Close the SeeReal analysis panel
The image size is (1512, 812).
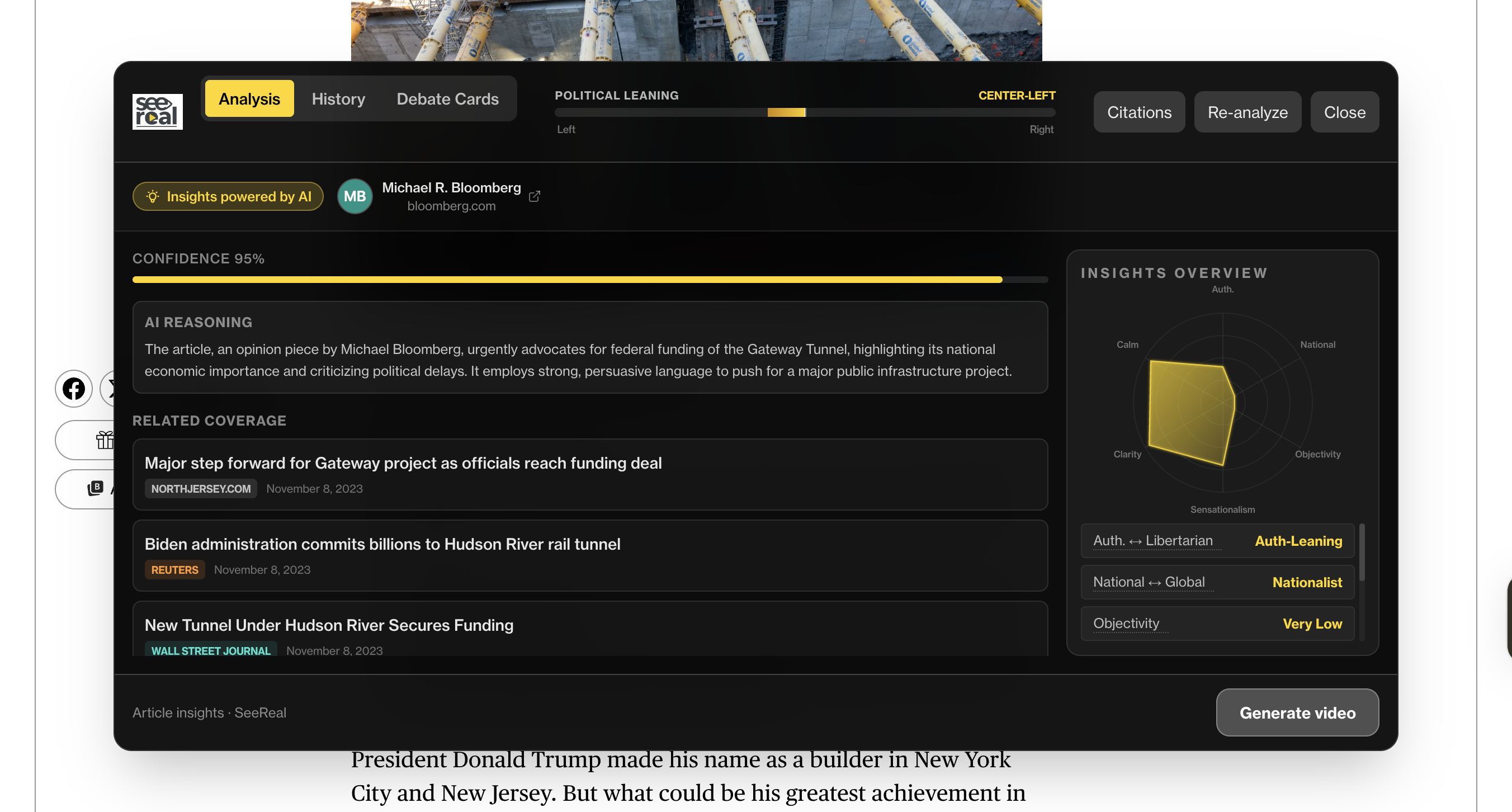1344,111
